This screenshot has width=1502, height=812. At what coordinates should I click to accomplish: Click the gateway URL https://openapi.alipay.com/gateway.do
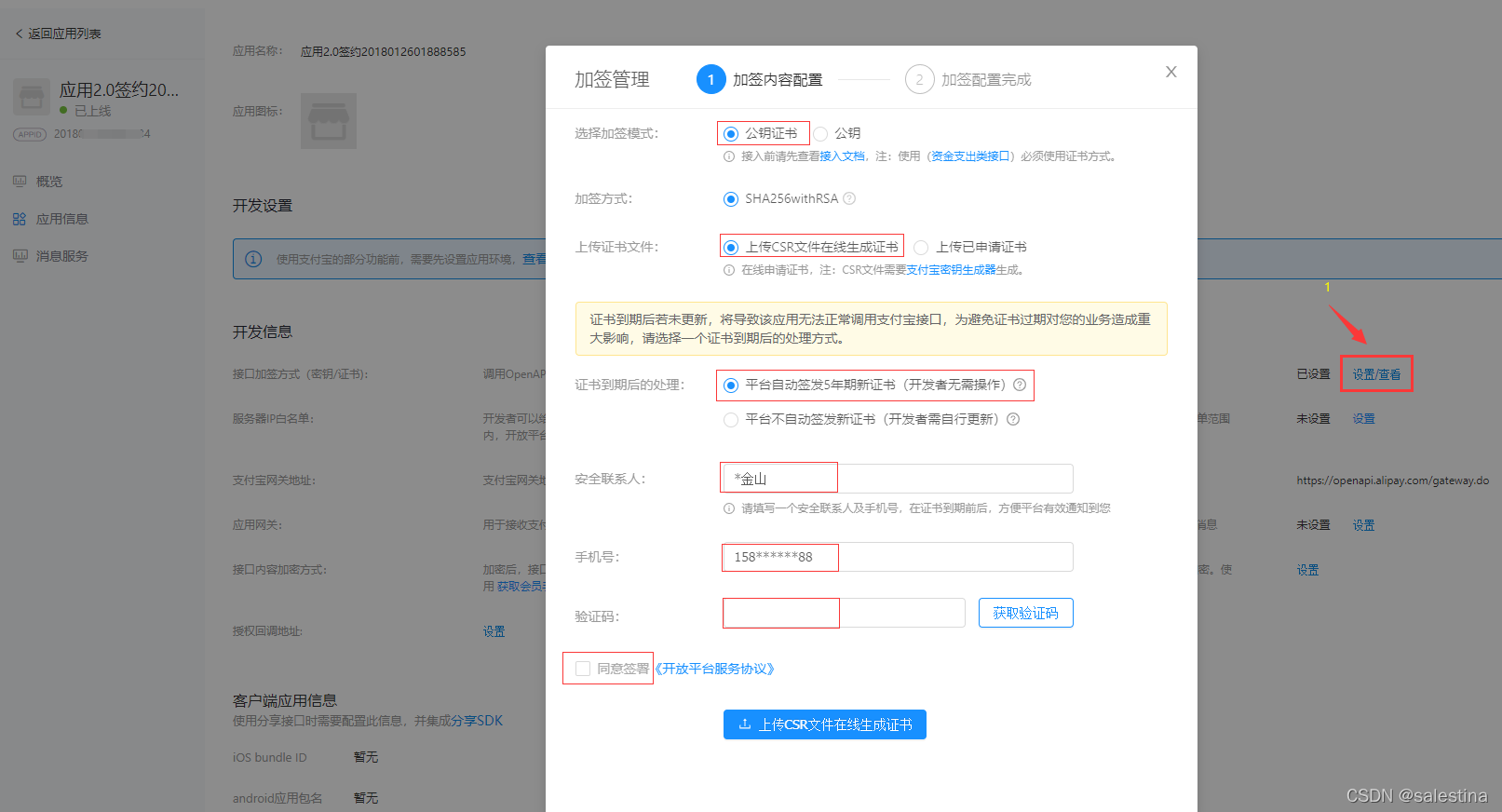point(1393,480)
